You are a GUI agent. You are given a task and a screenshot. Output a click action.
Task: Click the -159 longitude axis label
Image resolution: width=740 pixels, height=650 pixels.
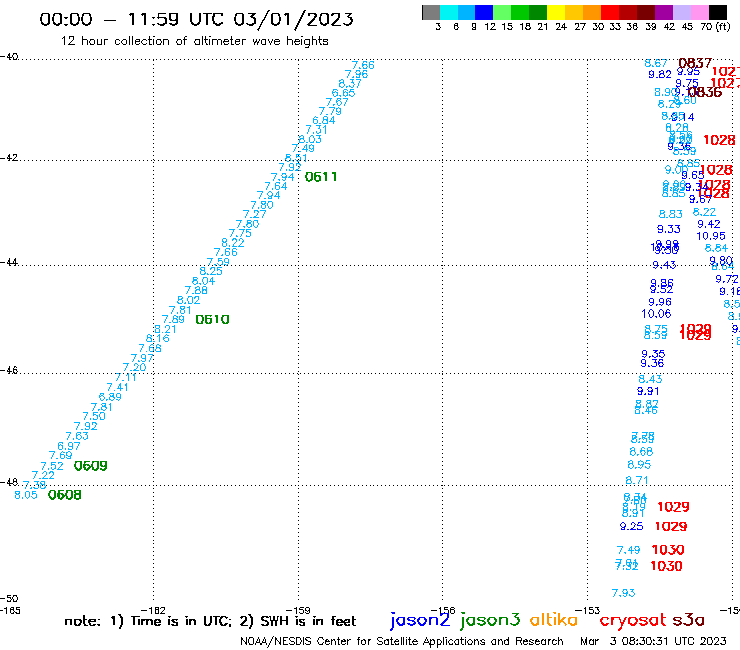(x=298, y=610)
